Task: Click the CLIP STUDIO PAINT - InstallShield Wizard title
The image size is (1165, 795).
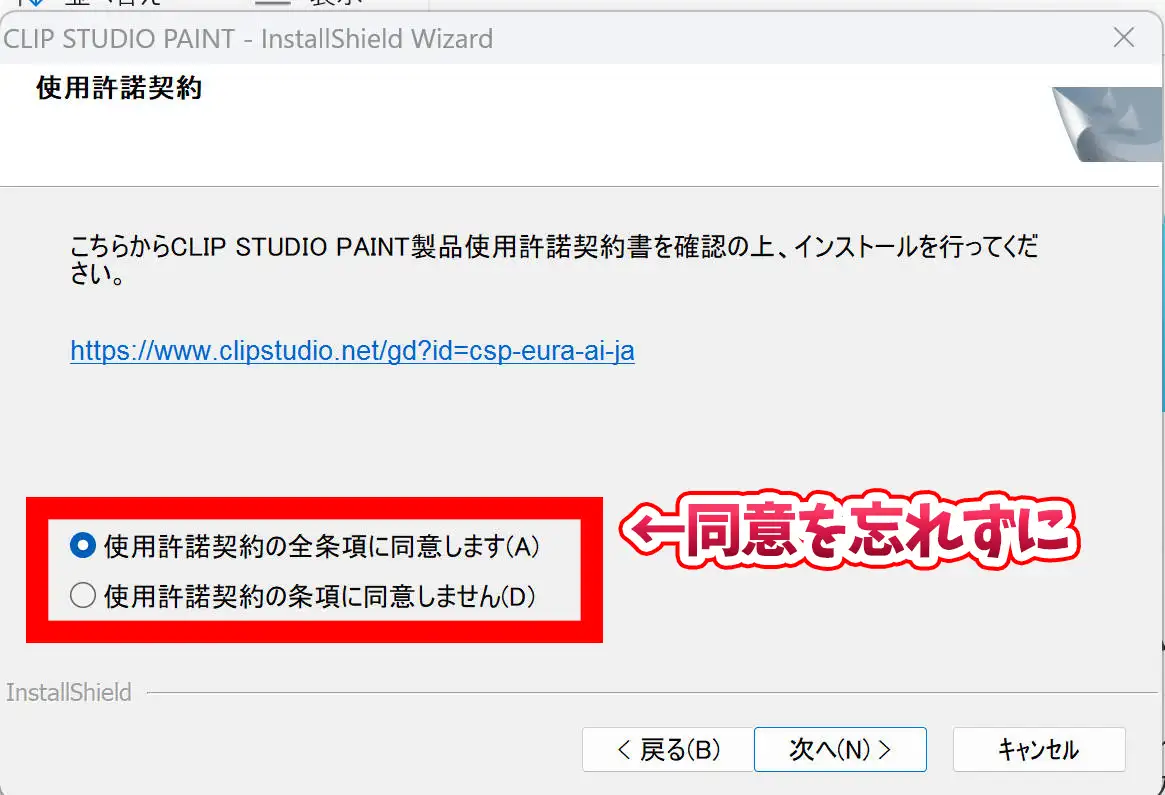Action: (x=248, y=39)
